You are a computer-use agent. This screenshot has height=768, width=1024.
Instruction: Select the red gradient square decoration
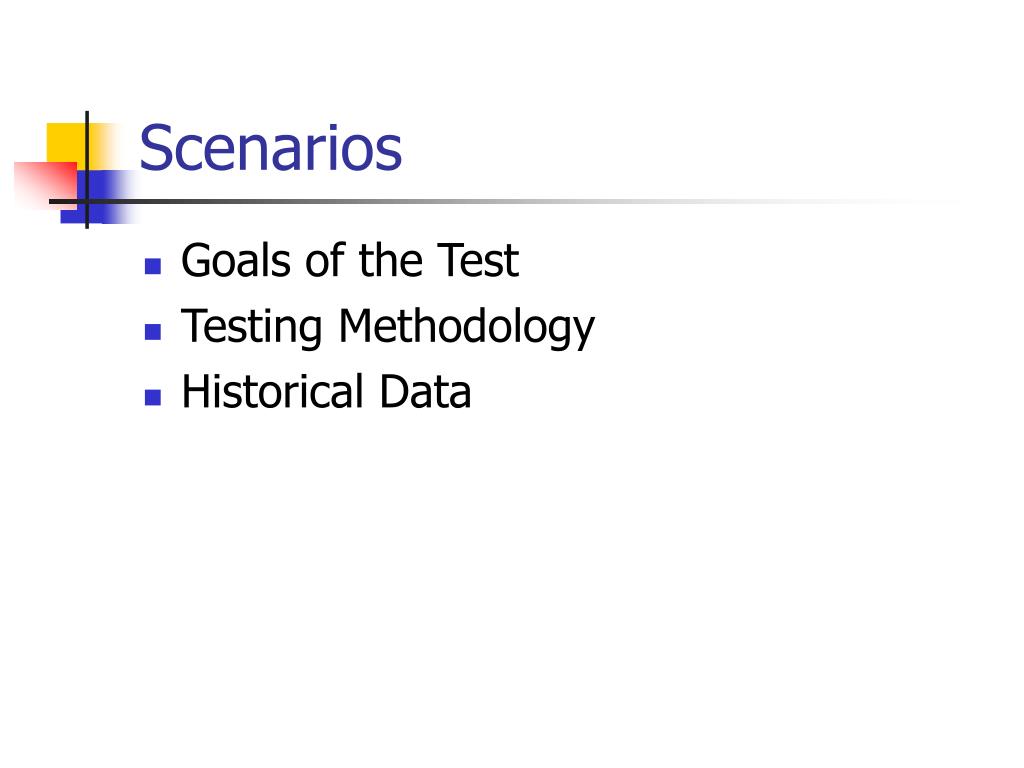tap(45, 185)
